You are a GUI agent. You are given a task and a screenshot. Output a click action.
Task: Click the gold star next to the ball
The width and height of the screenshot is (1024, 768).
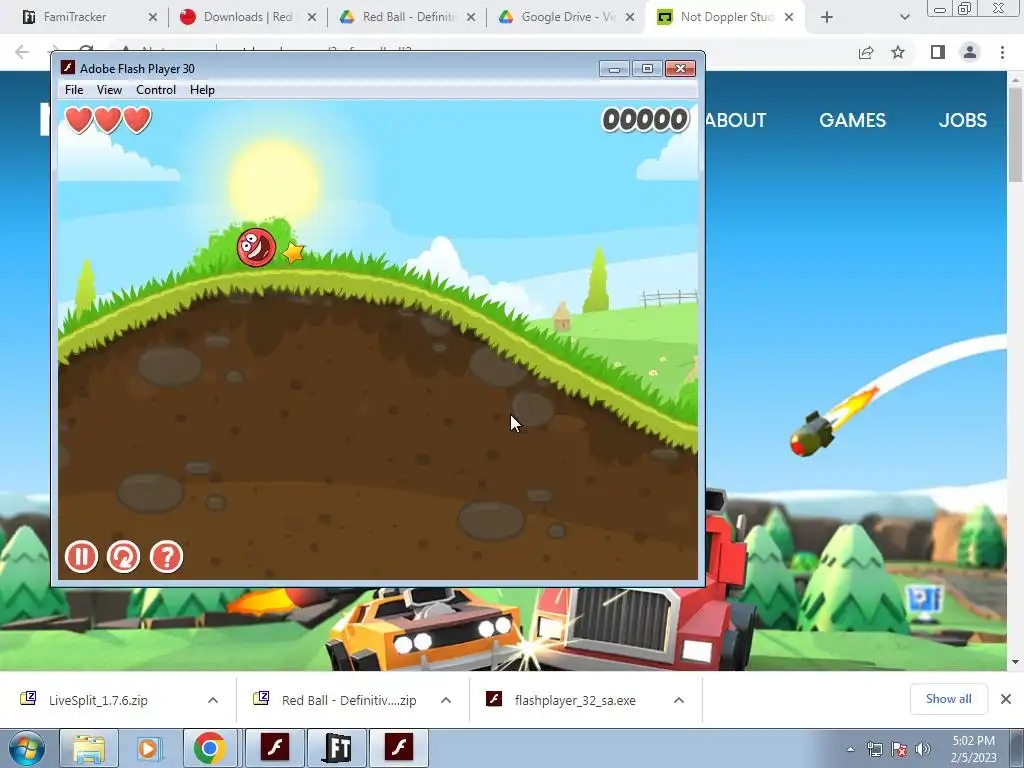pos(293,252)
